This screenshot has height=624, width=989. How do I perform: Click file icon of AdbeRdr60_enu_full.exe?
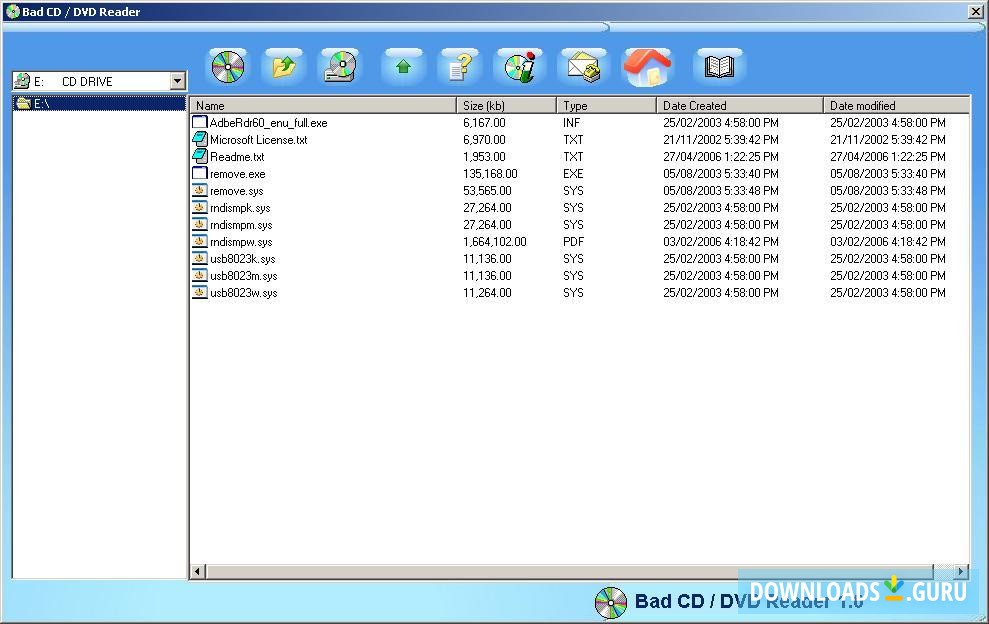199,122
